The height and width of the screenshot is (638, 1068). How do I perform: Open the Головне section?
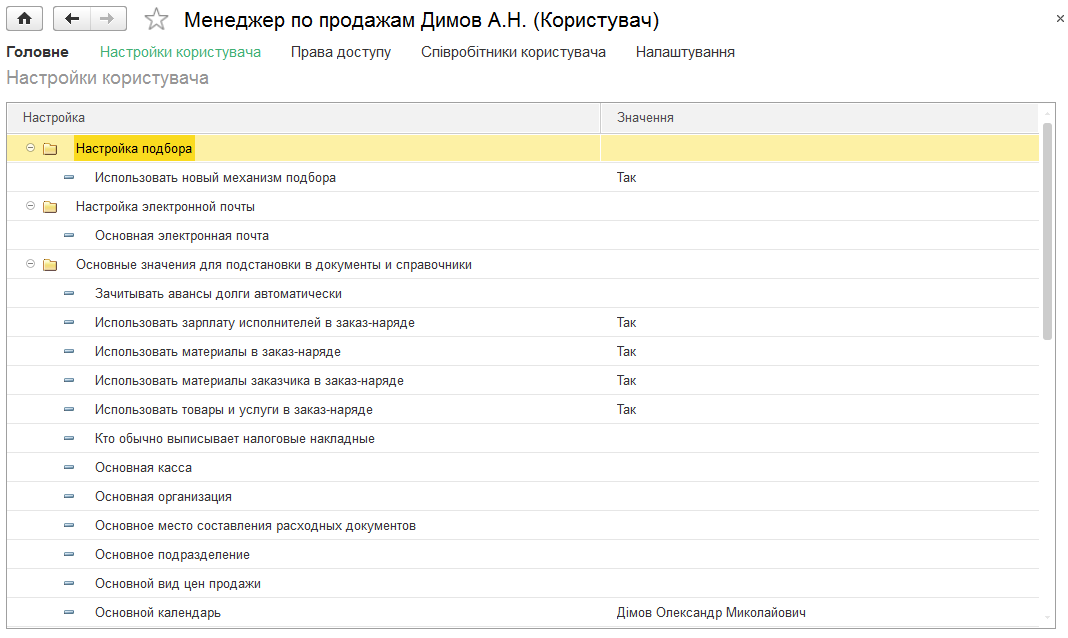tap(37, 52)
